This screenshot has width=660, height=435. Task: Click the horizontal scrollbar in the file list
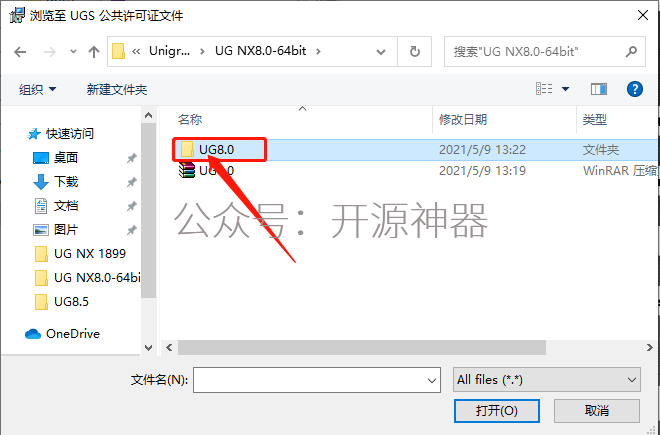tap(362, 347)
